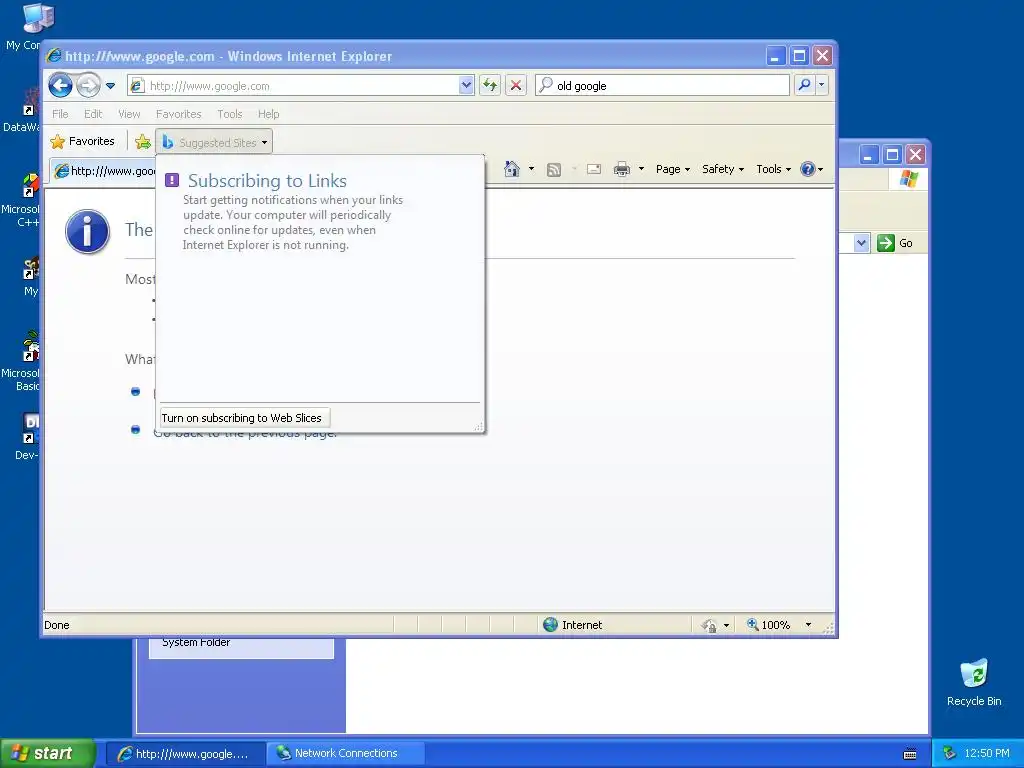Open the Safety command bar menu
Viewport: 1024px width, 768px height.
coord(723,169)
